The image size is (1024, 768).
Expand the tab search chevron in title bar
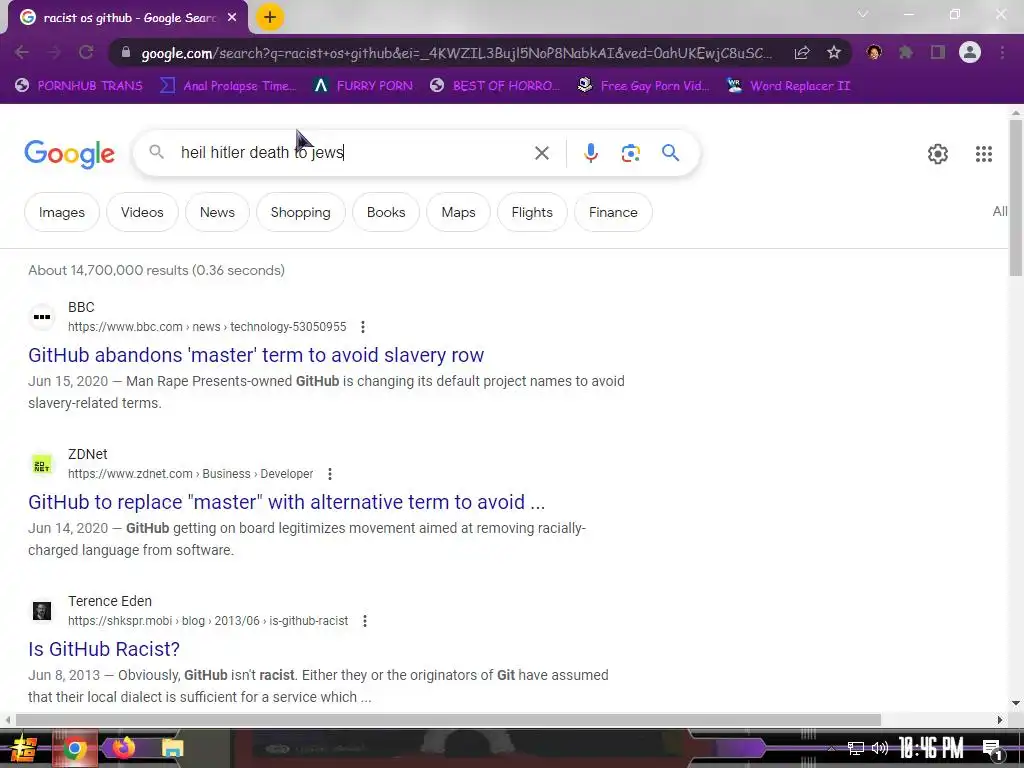[863, 14]
